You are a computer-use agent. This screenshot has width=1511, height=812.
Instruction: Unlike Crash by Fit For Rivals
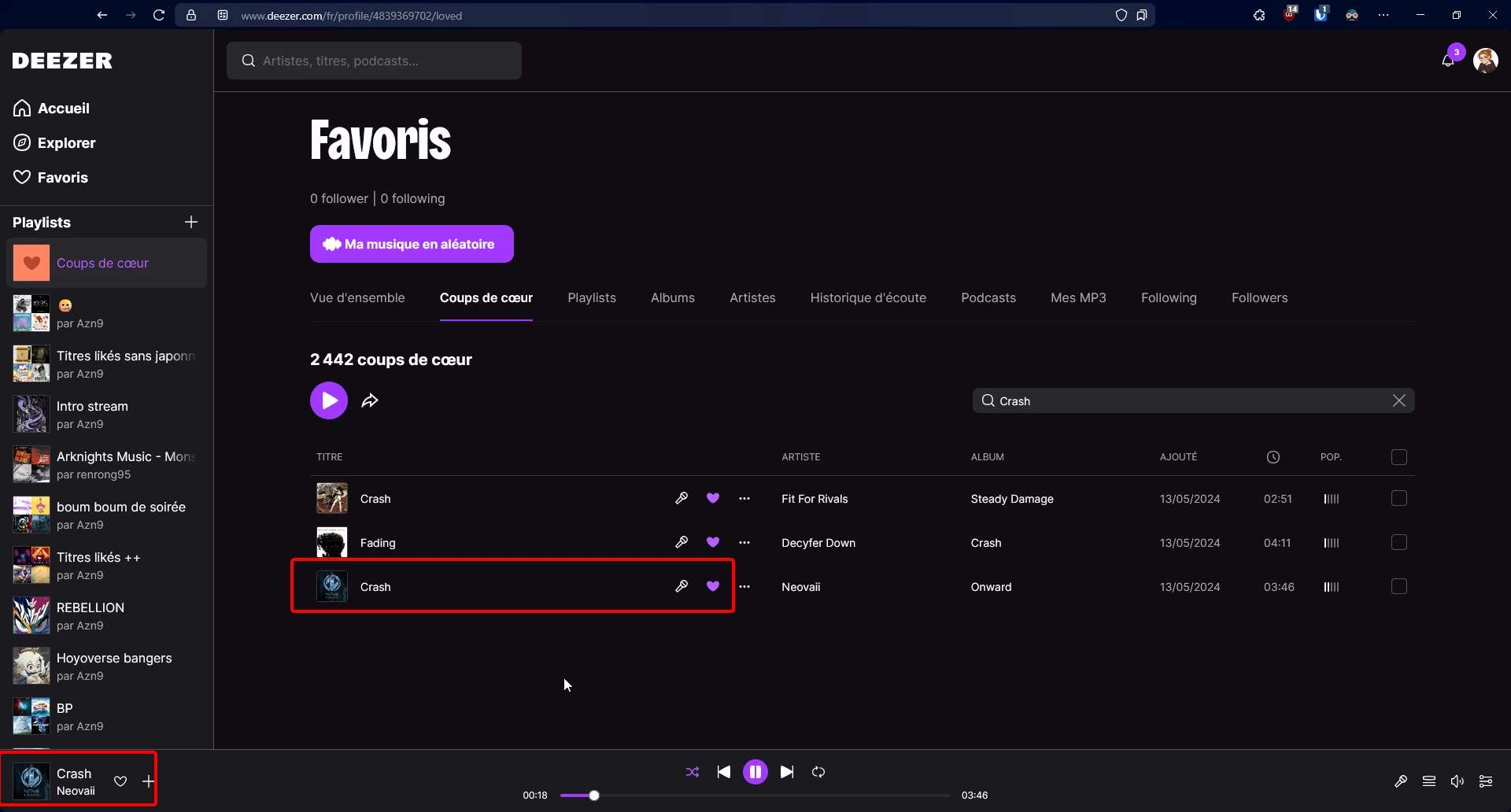(713, 498)
